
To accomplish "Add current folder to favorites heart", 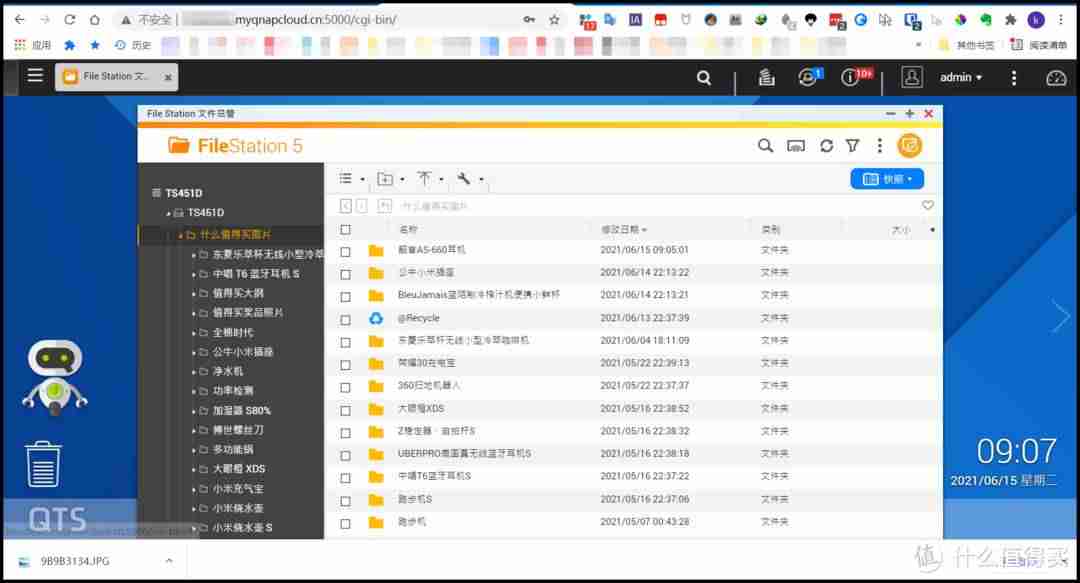I will 928,205.
